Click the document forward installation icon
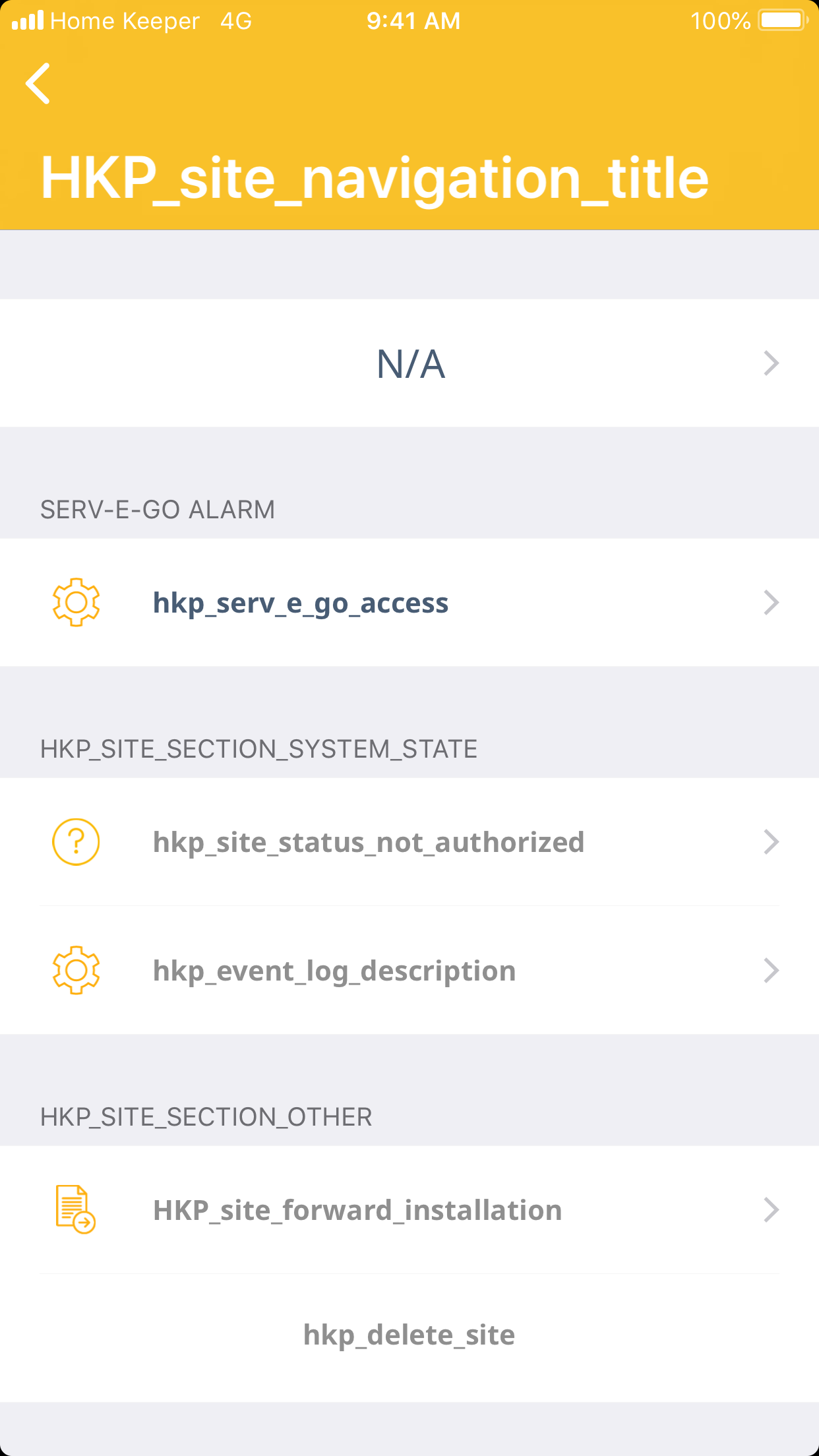Viewport: 819px width, 1456px height. click(75, 1209)
